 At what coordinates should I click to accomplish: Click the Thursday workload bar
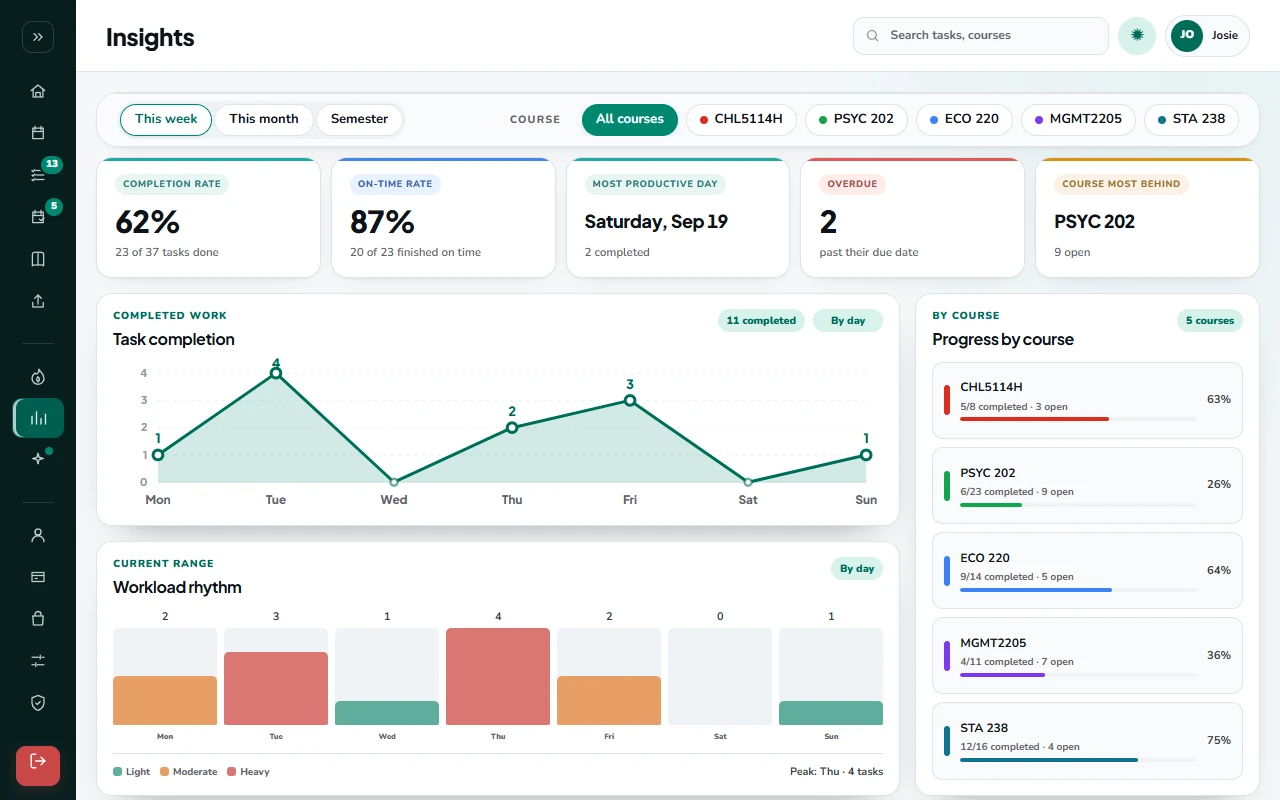498,676
